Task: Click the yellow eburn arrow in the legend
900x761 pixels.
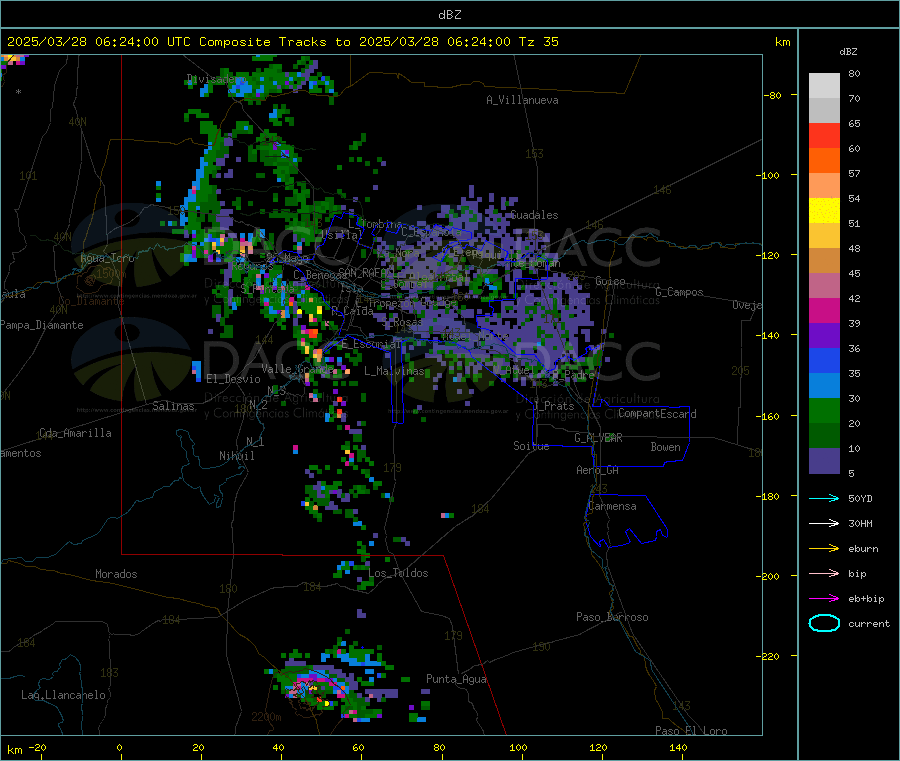Action: pos(824,549)
